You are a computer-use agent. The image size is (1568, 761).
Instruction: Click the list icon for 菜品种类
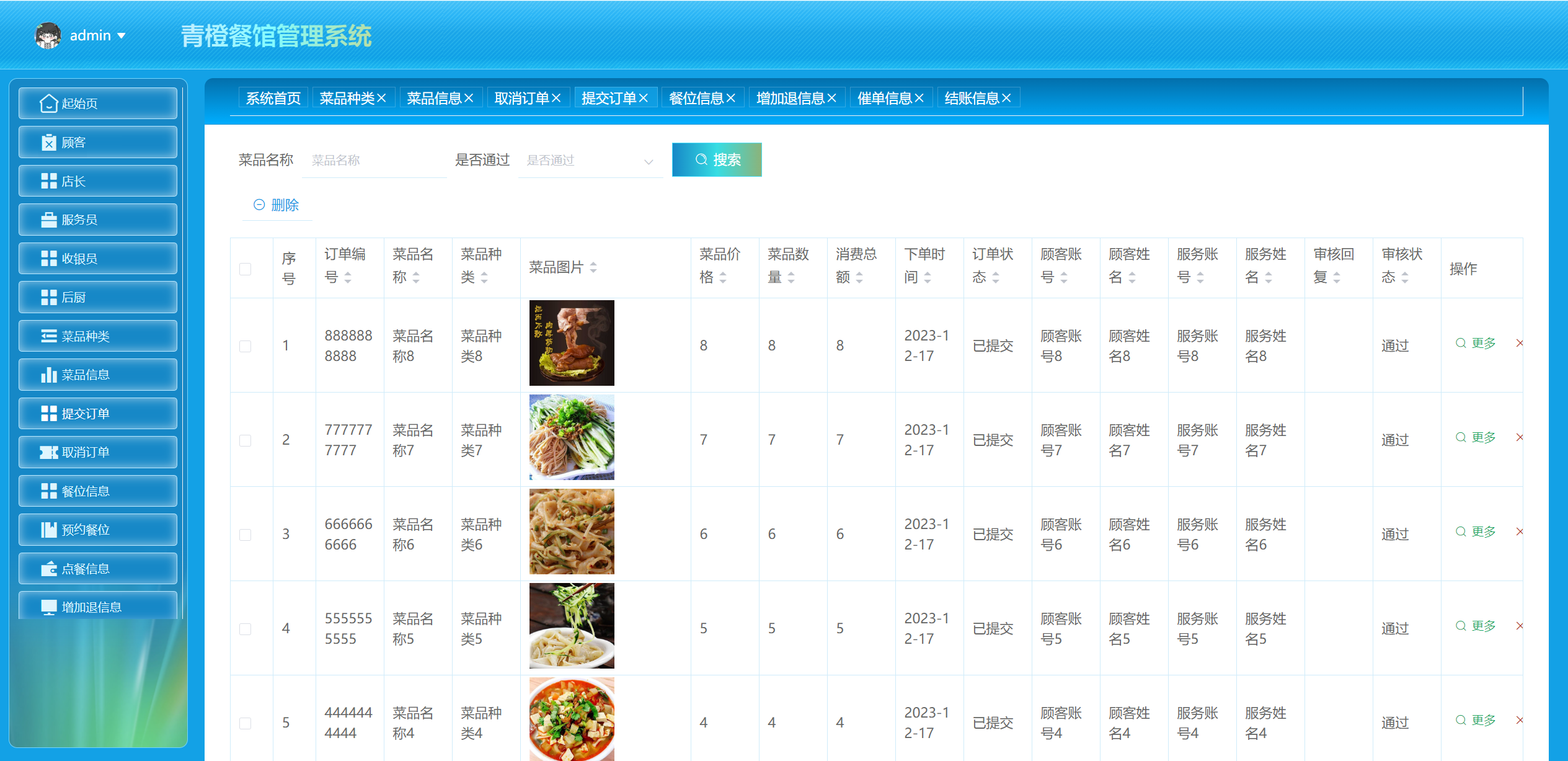click(48, 336)
